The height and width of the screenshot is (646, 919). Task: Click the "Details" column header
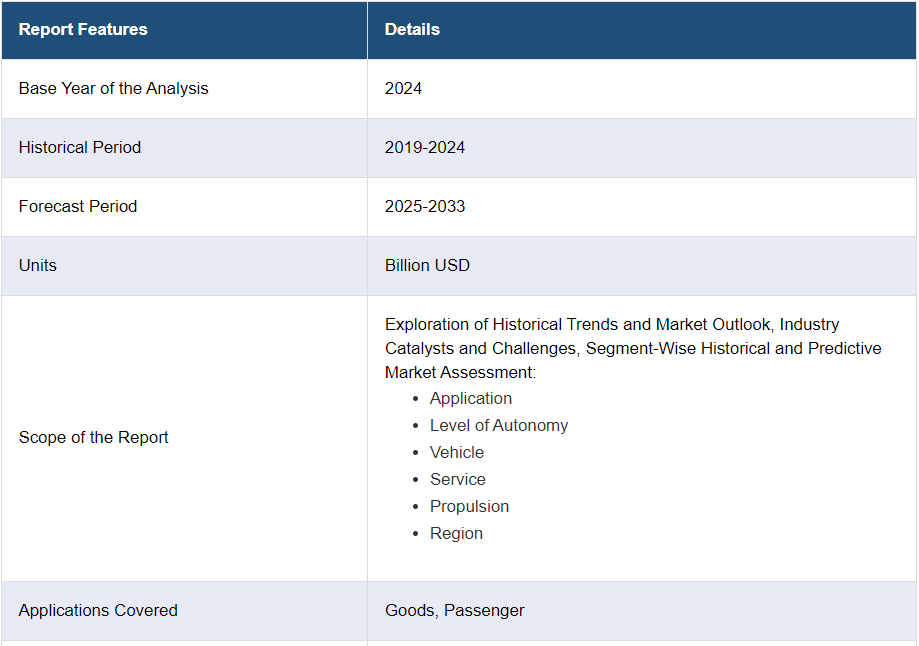pyautogui.click(x=412, y=30)
